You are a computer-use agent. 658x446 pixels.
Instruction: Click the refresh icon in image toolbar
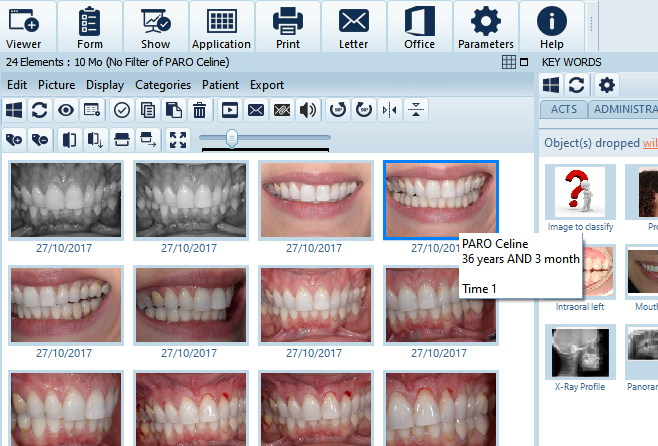coord(40,110)
